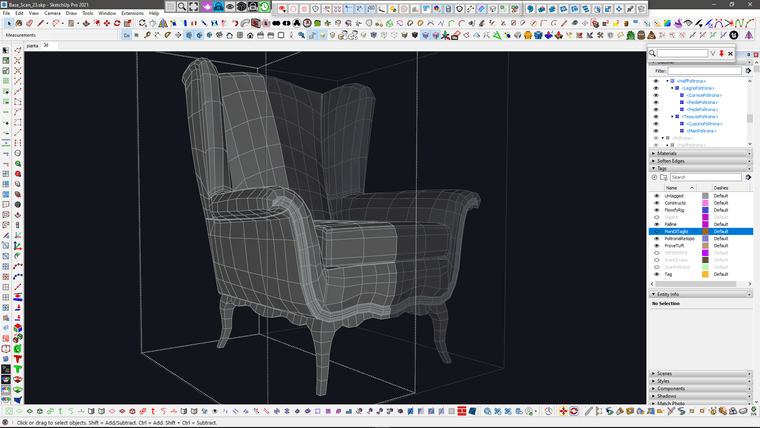Screen dimensions: 760x428
Task: Toggle visibility of the Palline tag
Action: coord(656,224)
